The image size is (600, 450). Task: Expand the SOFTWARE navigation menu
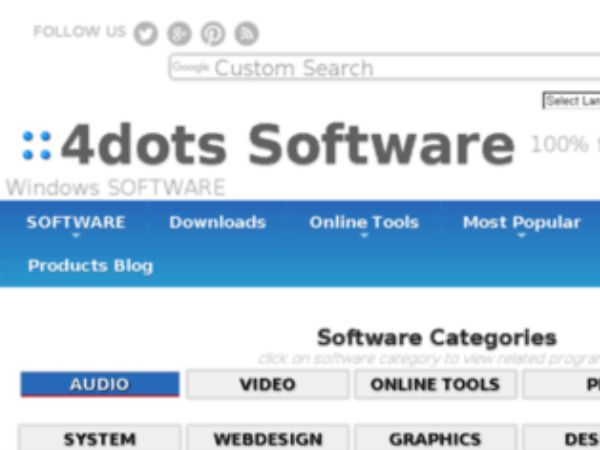click(76, 223)
